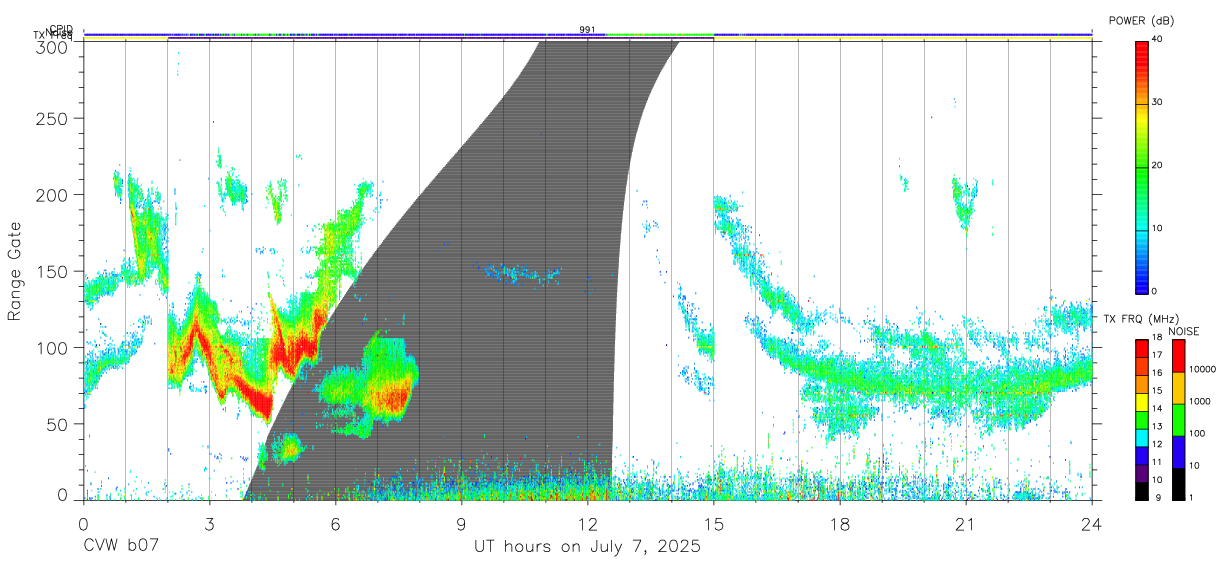This screenshot has width=1228, height=567.
Task: Click the 1 noise legend label
Action: click(1191, 497)
